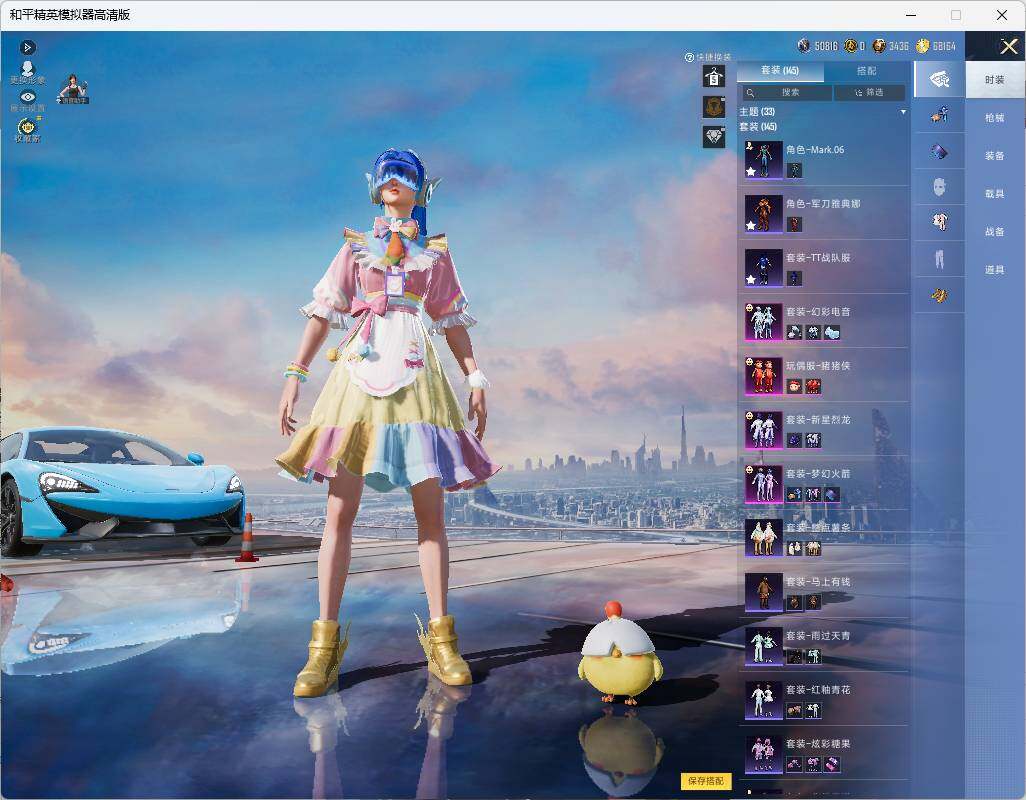The image size is (1026, 800).
Task: Open the 战备 side menu
Action: tap(995, 232)
